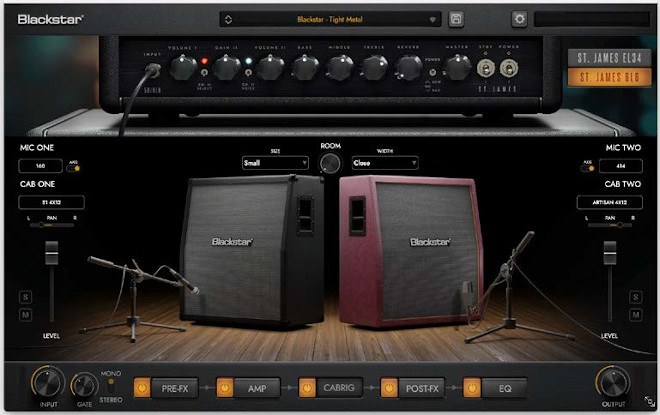660x415 pixels.
Task: Click the PRE-FX power icon
Action: coord(141,386)
